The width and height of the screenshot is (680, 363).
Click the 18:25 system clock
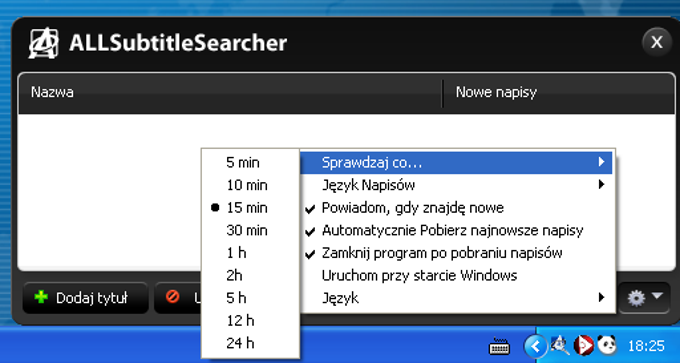coord(646,346)
